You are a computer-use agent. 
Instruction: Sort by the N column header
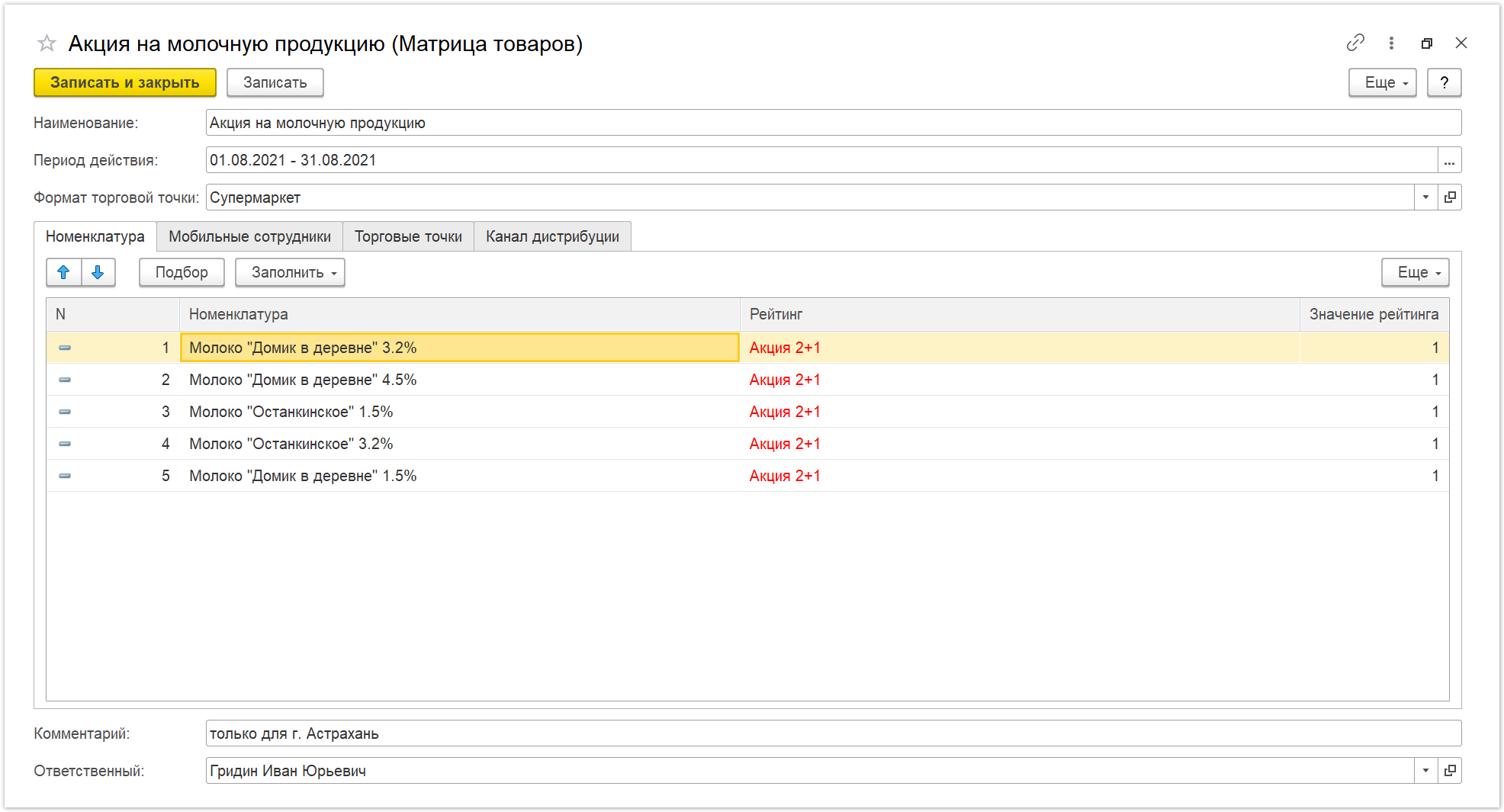(x=113, y=314)
